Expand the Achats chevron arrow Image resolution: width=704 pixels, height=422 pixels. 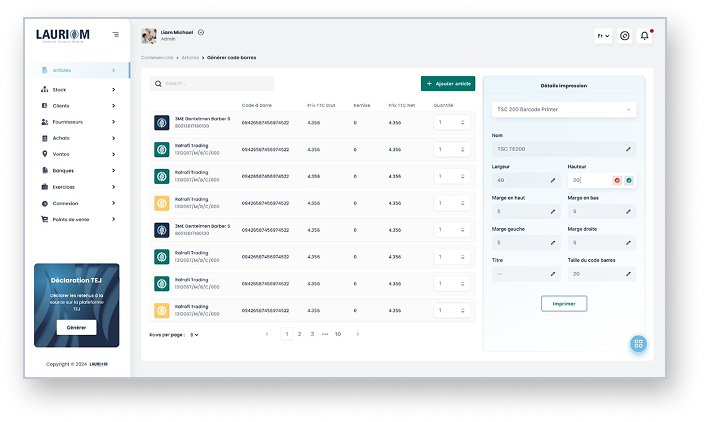pyautogui.click(x=114, y=138)
